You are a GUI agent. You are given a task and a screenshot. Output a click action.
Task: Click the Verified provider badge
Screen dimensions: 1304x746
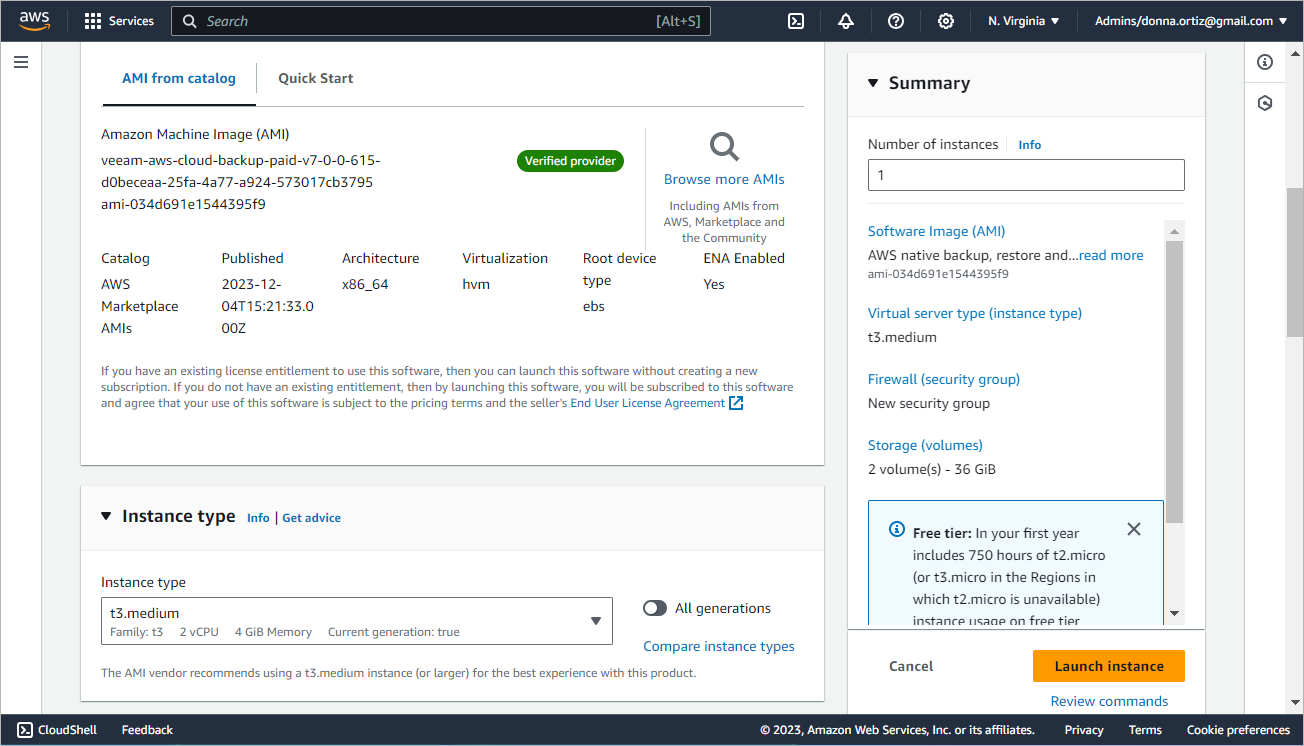click(x=570, y=161)
